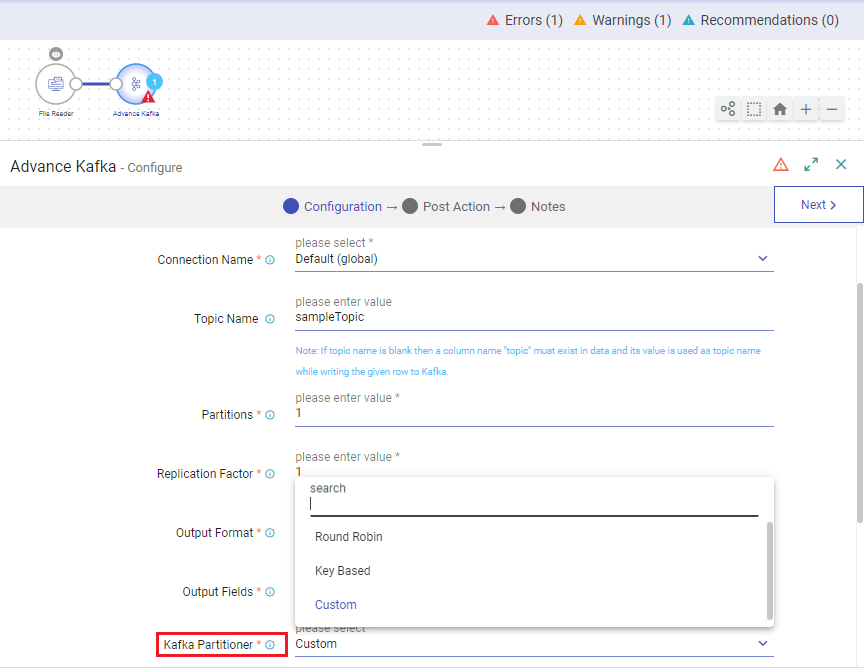Click the Partitions info icon
The height and width of the screenshot is (668, 864).
pyautogui.click(x=270, y=415)
